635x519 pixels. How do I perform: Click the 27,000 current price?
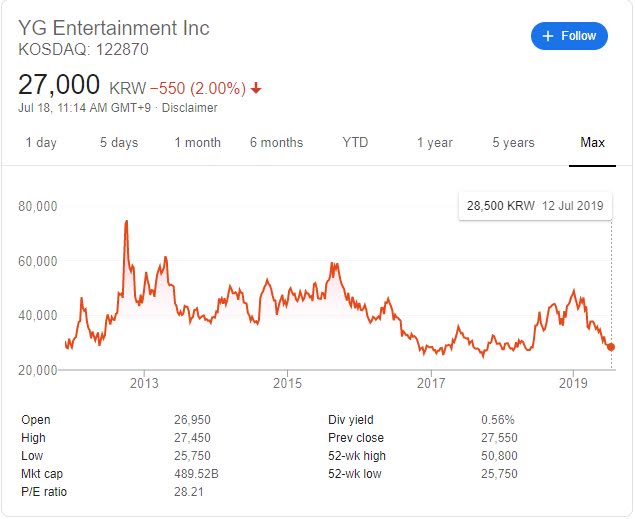coord(59,85)
